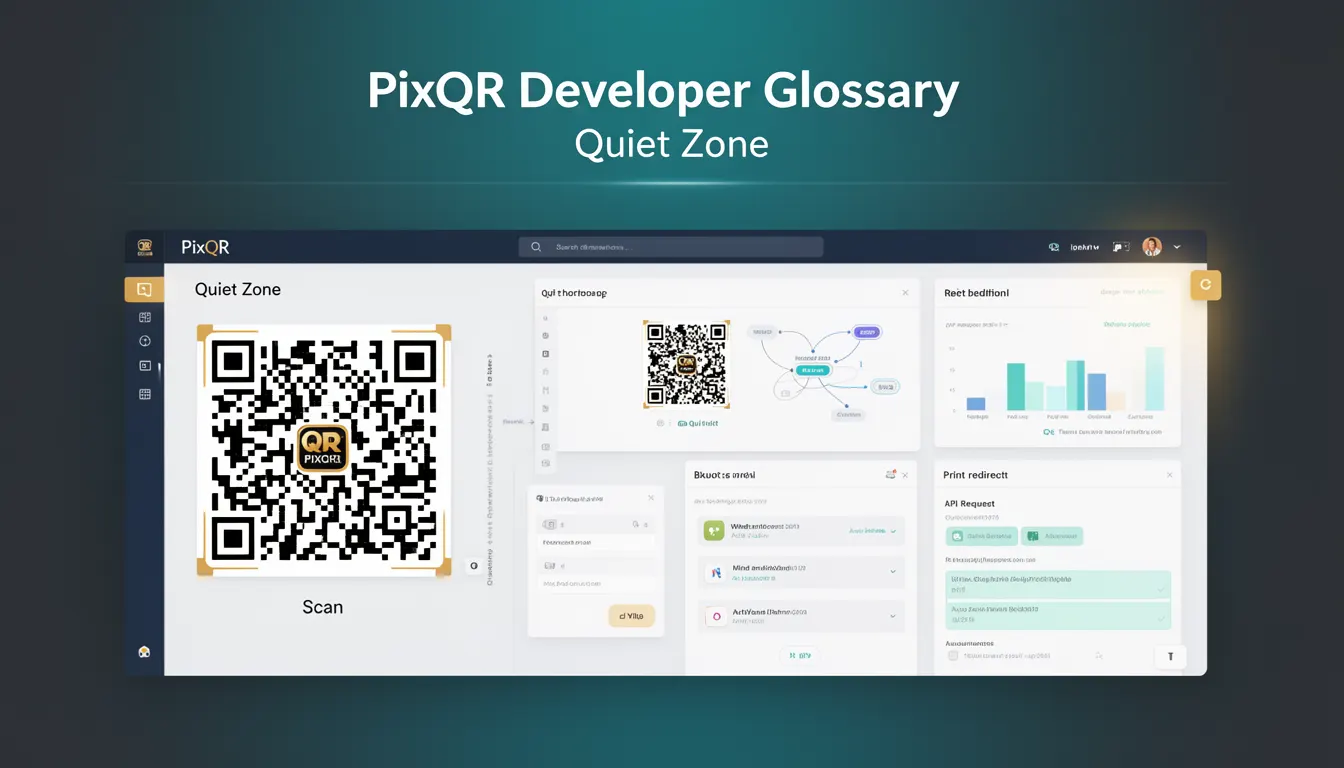Toggle the checkmark on the second green row
The width and height of the screenshot is (1344, 768).
[1160, 619]
